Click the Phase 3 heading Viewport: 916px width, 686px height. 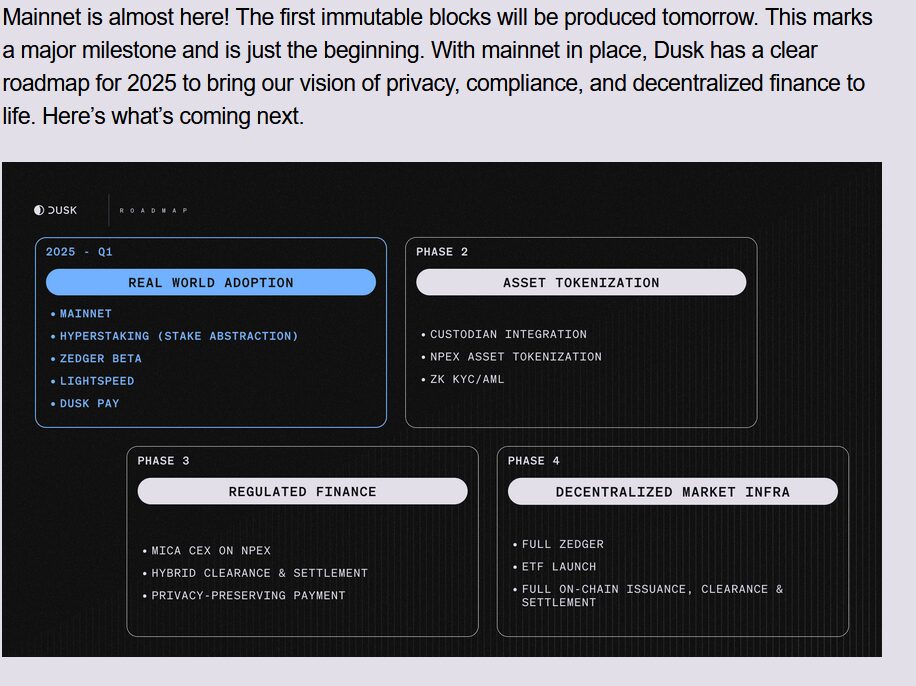tap(163, 461)
